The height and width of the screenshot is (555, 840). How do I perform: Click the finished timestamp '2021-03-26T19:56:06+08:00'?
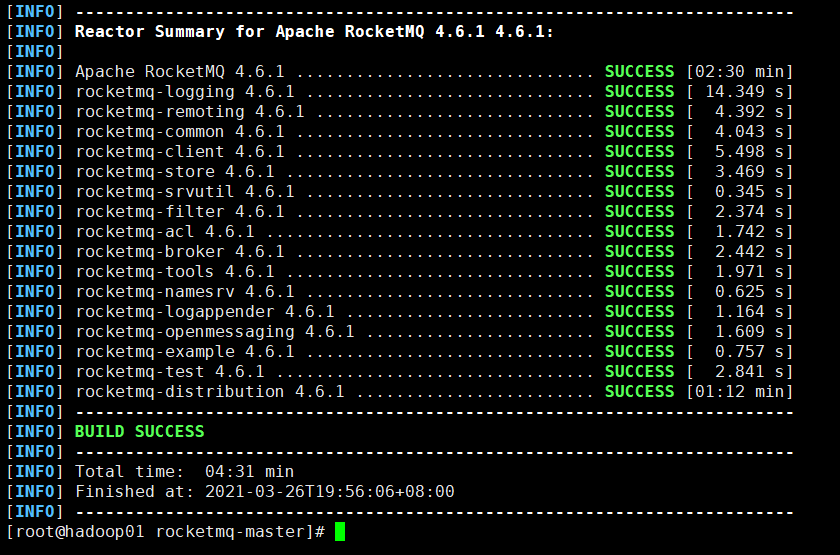[x=329, y=492]
